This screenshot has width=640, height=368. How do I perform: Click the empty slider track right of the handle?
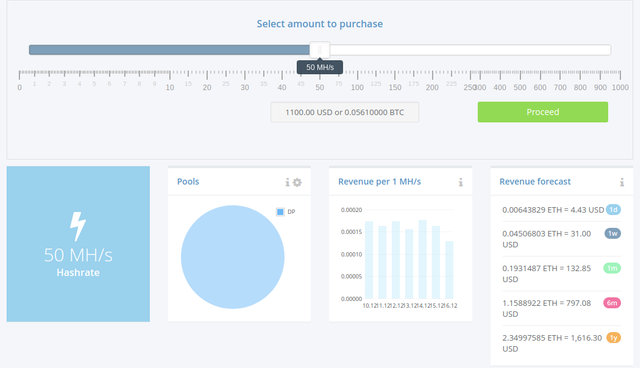[x=470, y=50]
